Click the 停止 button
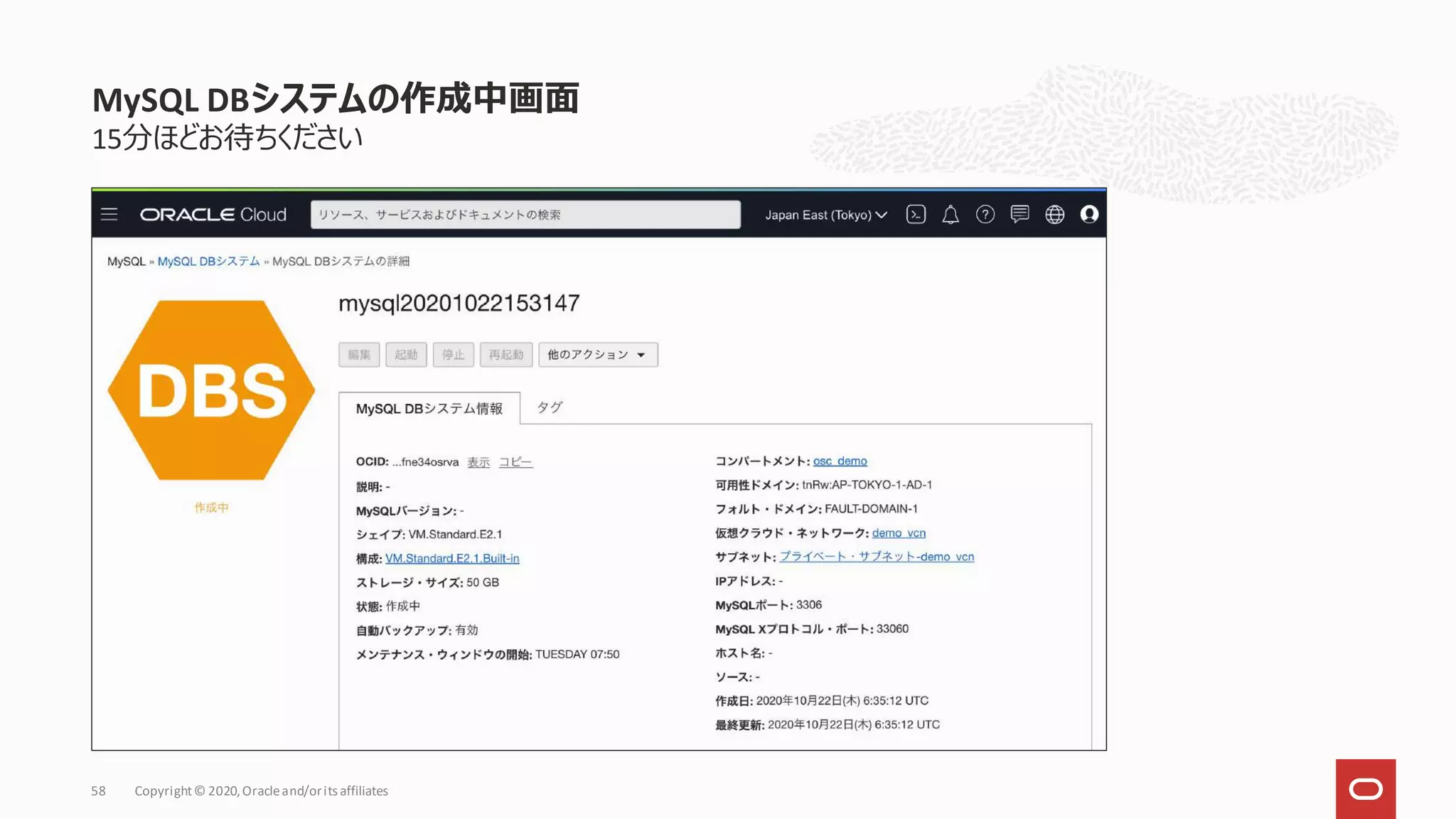This screenshot has width=1456, height=819. pos(453,355)
